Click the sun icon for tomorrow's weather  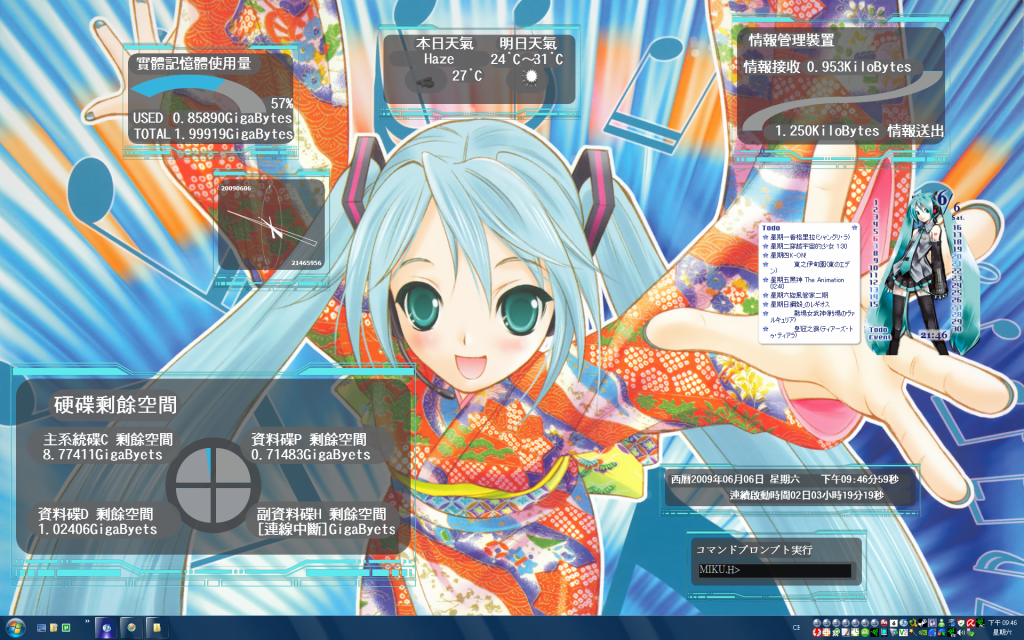530,76
